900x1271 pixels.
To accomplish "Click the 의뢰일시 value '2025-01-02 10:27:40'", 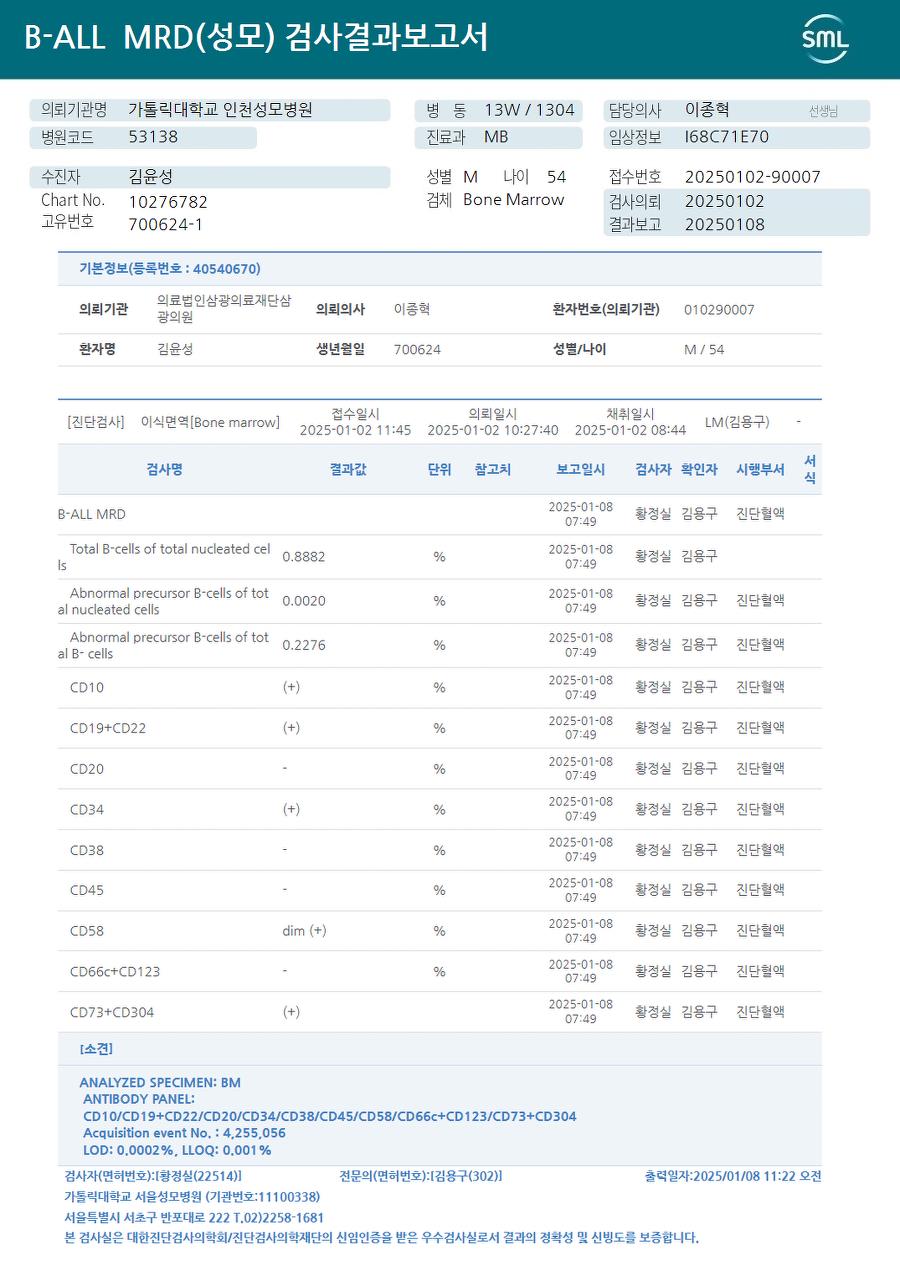I will pyautogui.click(x=493, y=430).
